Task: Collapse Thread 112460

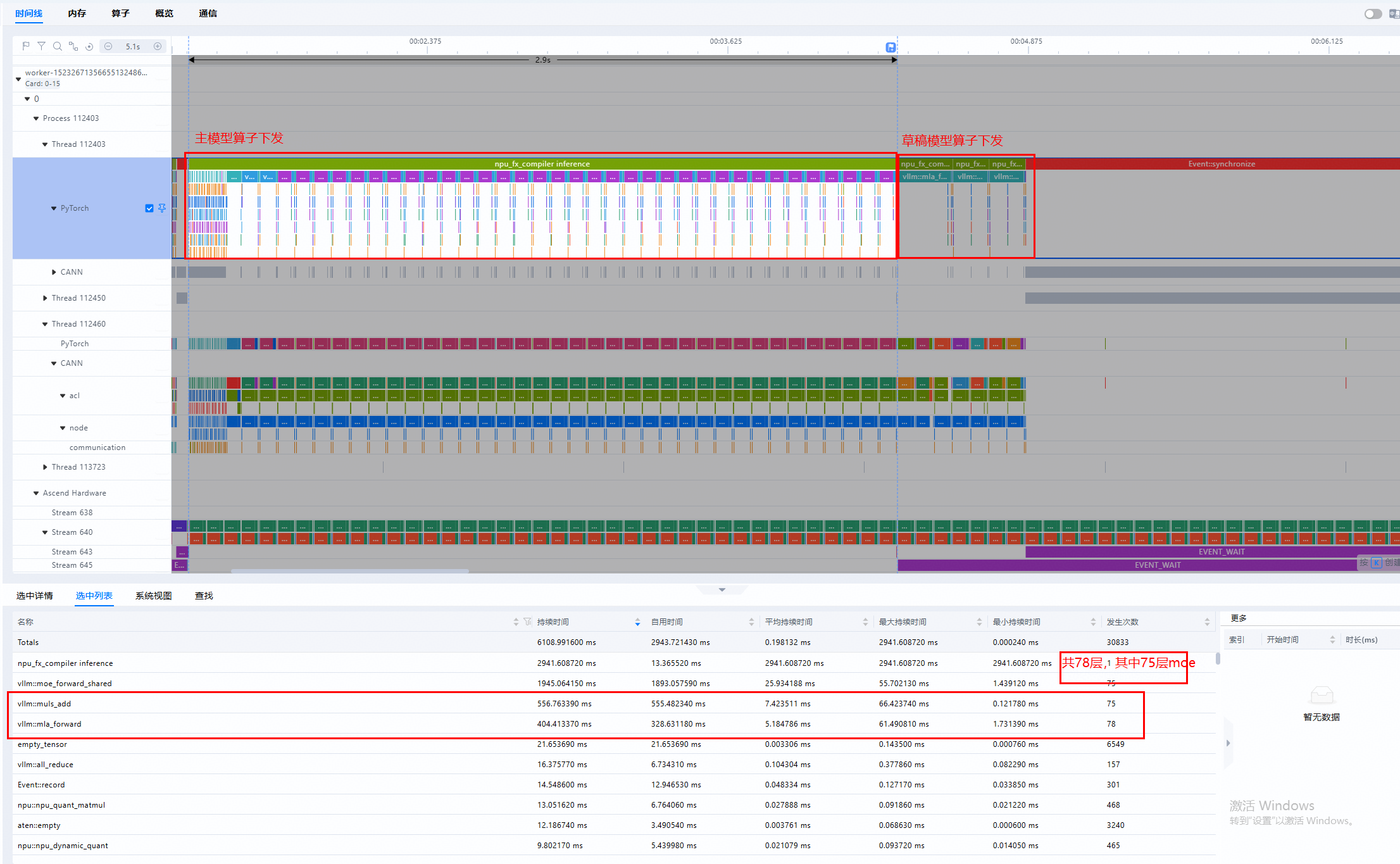Action: 45,324
